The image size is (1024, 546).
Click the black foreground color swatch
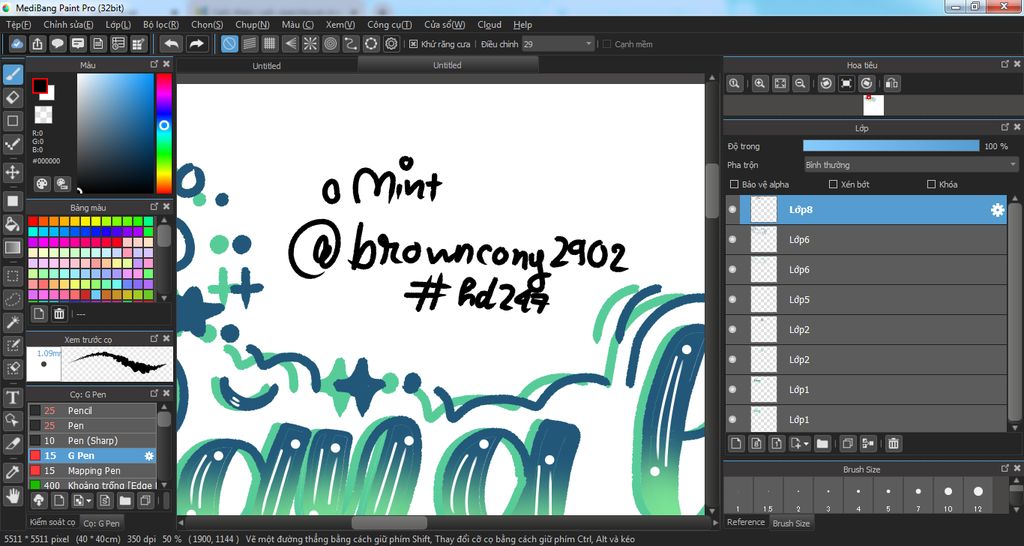pos(40,86)
